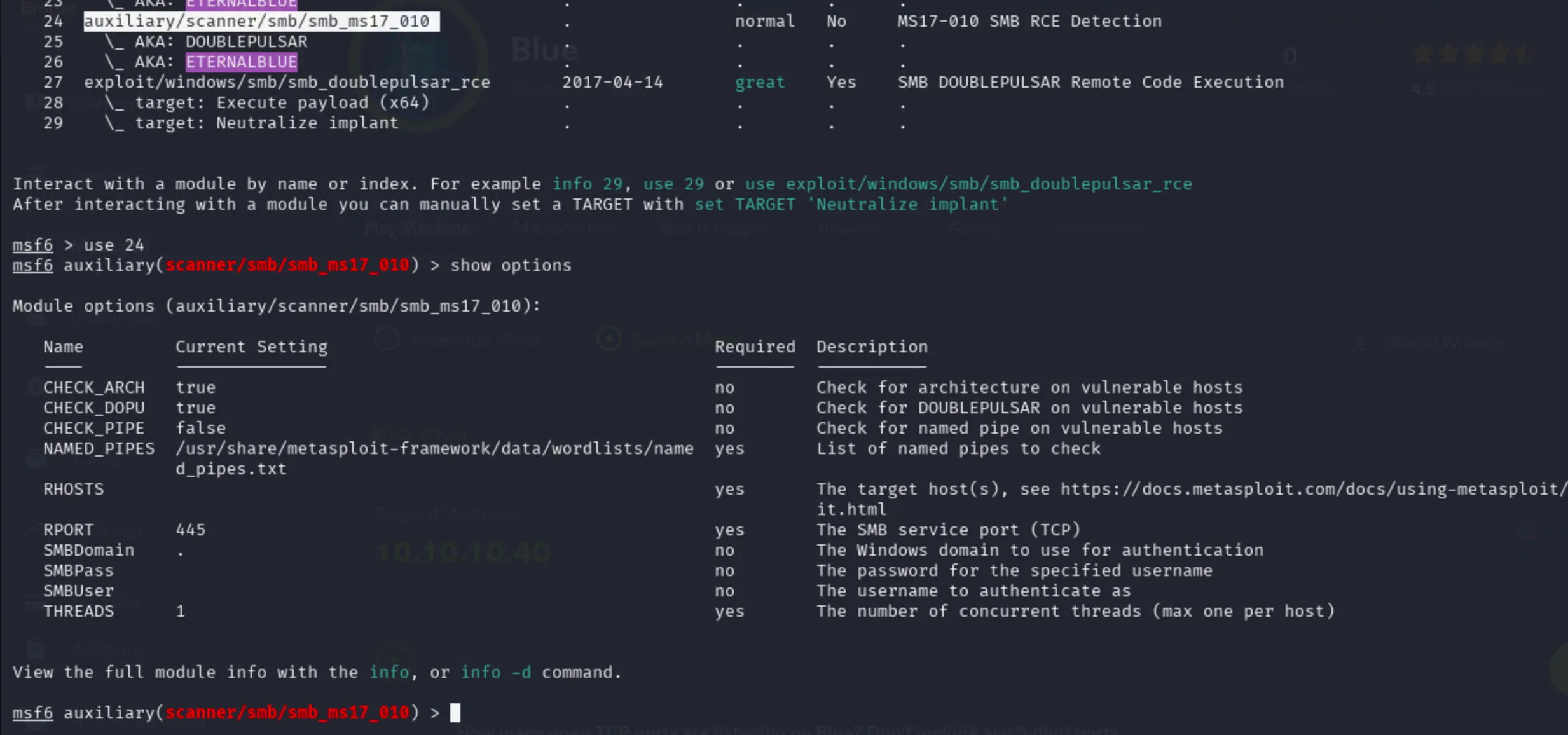Click the /usr/share/metasploit-framework wordlists path
The height and width of the screenshot is (735, 1568).
coord(434,449)
